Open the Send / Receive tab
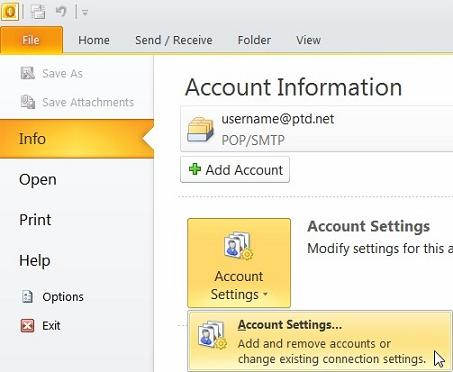Screen dimensions: 453x372 (x=174, y=40)
